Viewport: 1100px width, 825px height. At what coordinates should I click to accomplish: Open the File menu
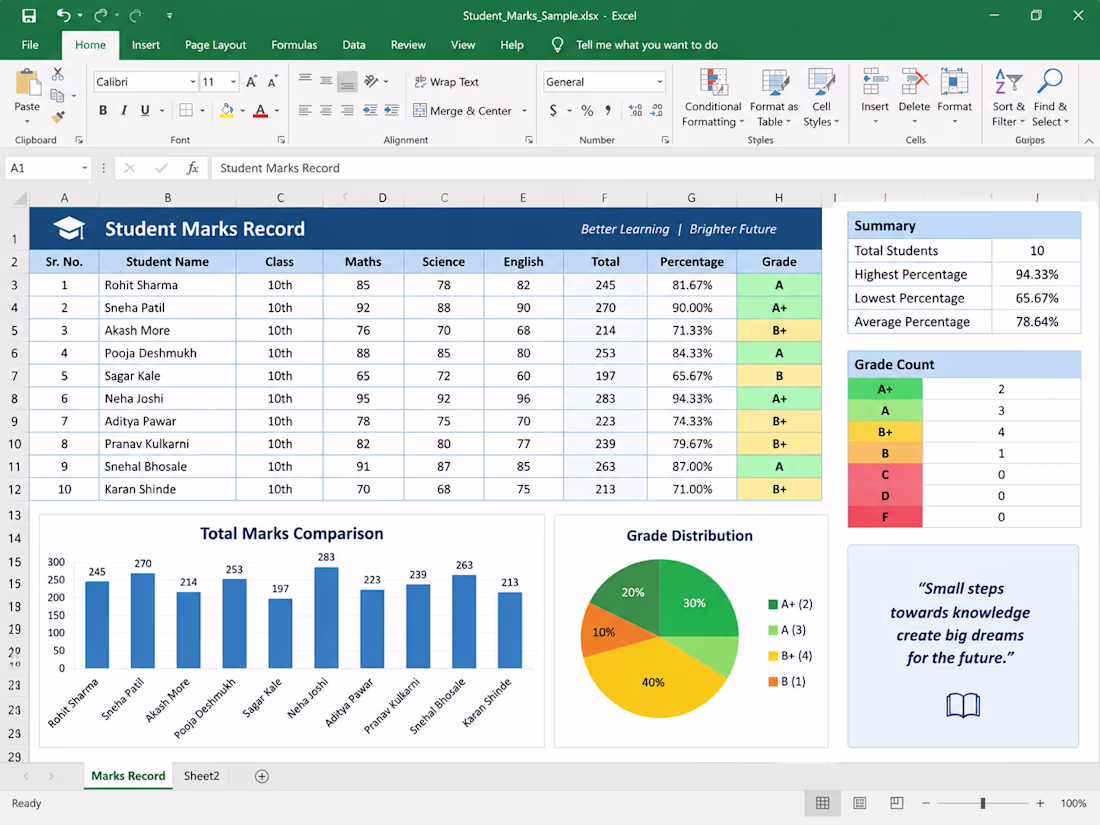30,45
